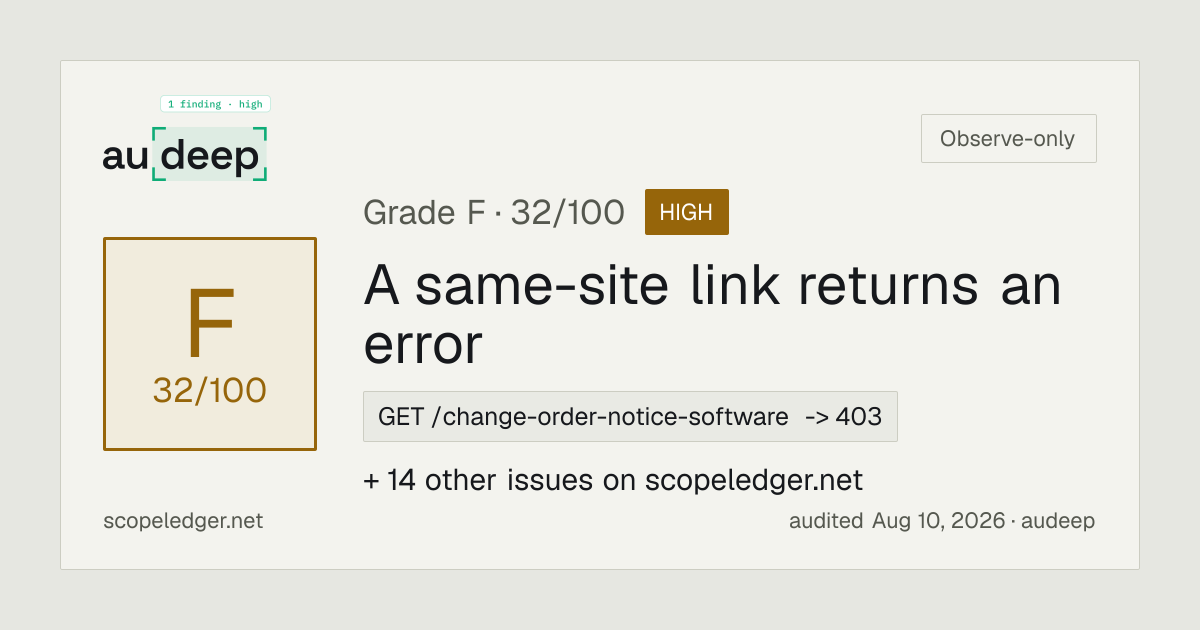Click the word "error" in the headline
The height and width of the screenshot is (630, 1200).
[x=423, y=345]
